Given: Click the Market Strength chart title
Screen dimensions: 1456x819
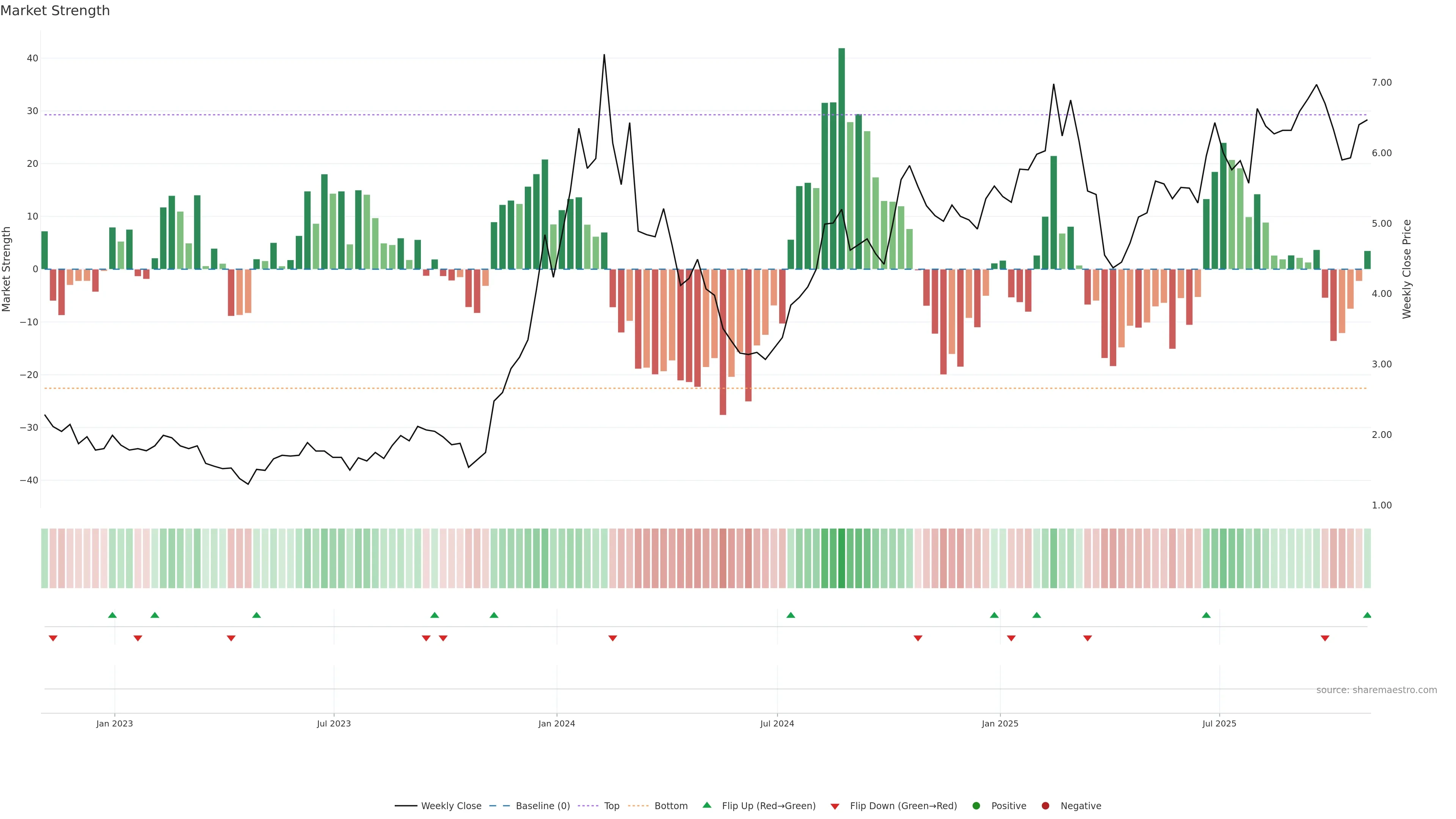Looking at the screenshot, I should (55, 11).
